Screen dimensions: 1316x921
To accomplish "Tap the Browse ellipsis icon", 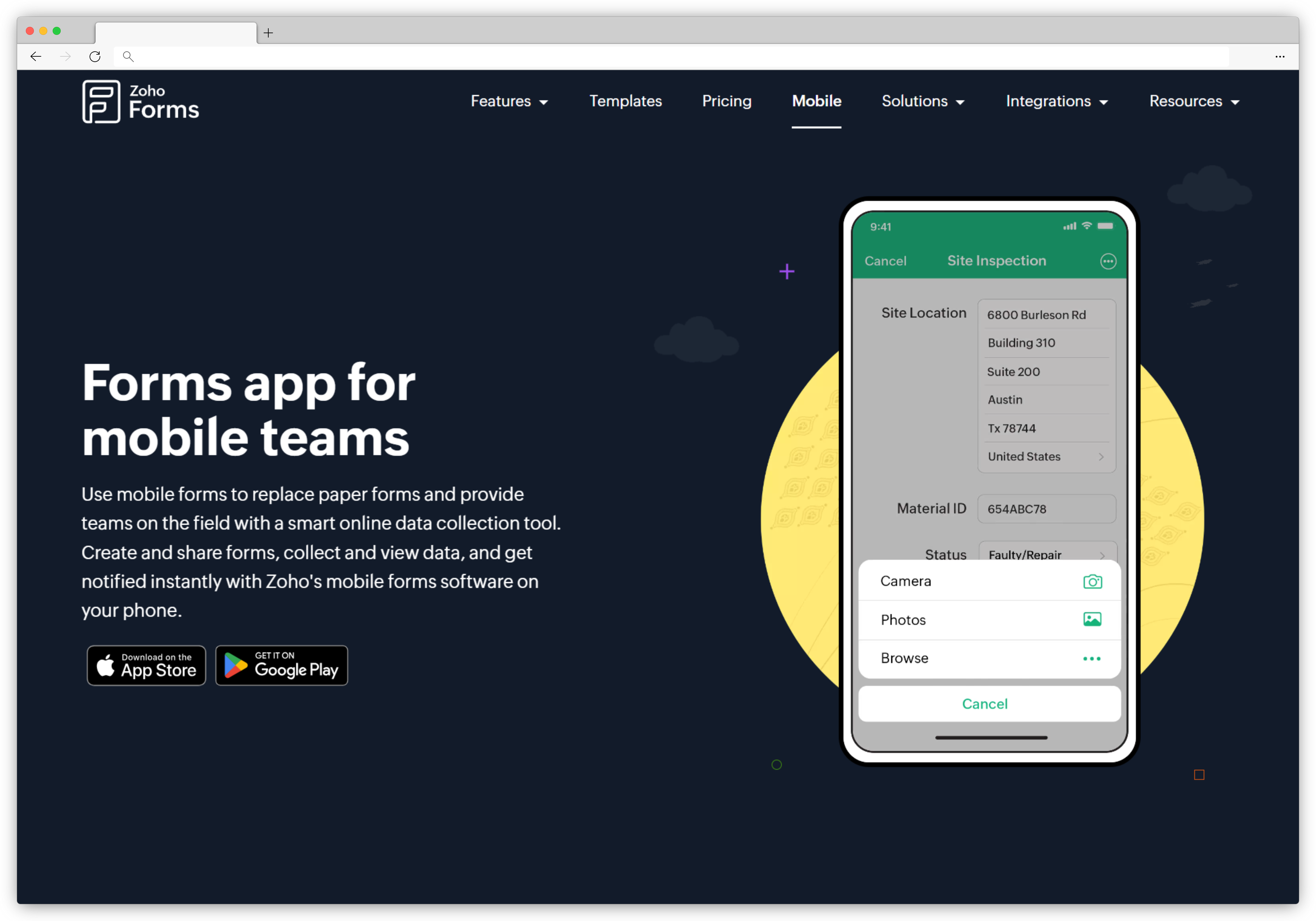I will [1092, 658].
